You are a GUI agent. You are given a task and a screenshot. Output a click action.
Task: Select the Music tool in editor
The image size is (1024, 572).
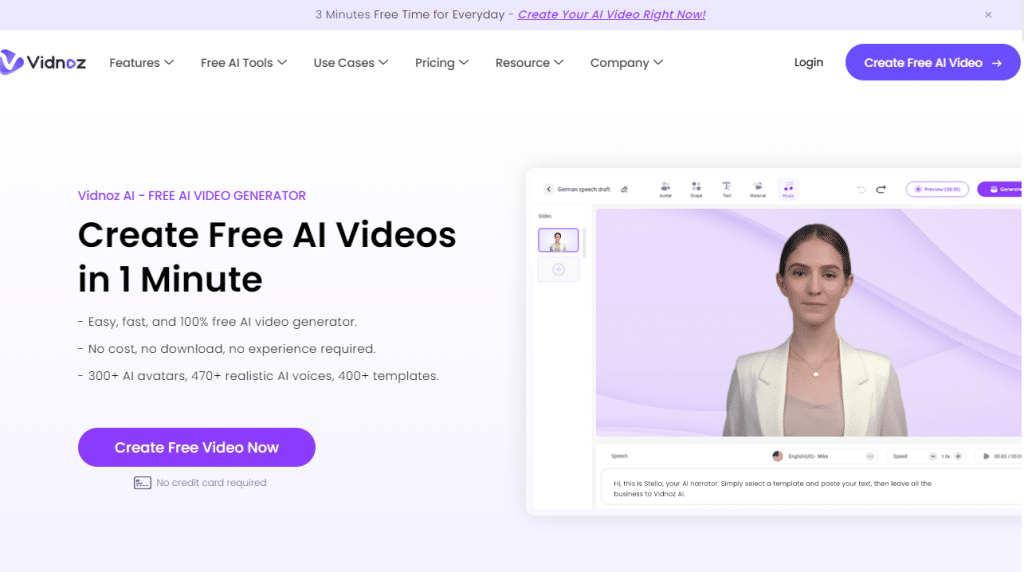(x=788, y=188)
